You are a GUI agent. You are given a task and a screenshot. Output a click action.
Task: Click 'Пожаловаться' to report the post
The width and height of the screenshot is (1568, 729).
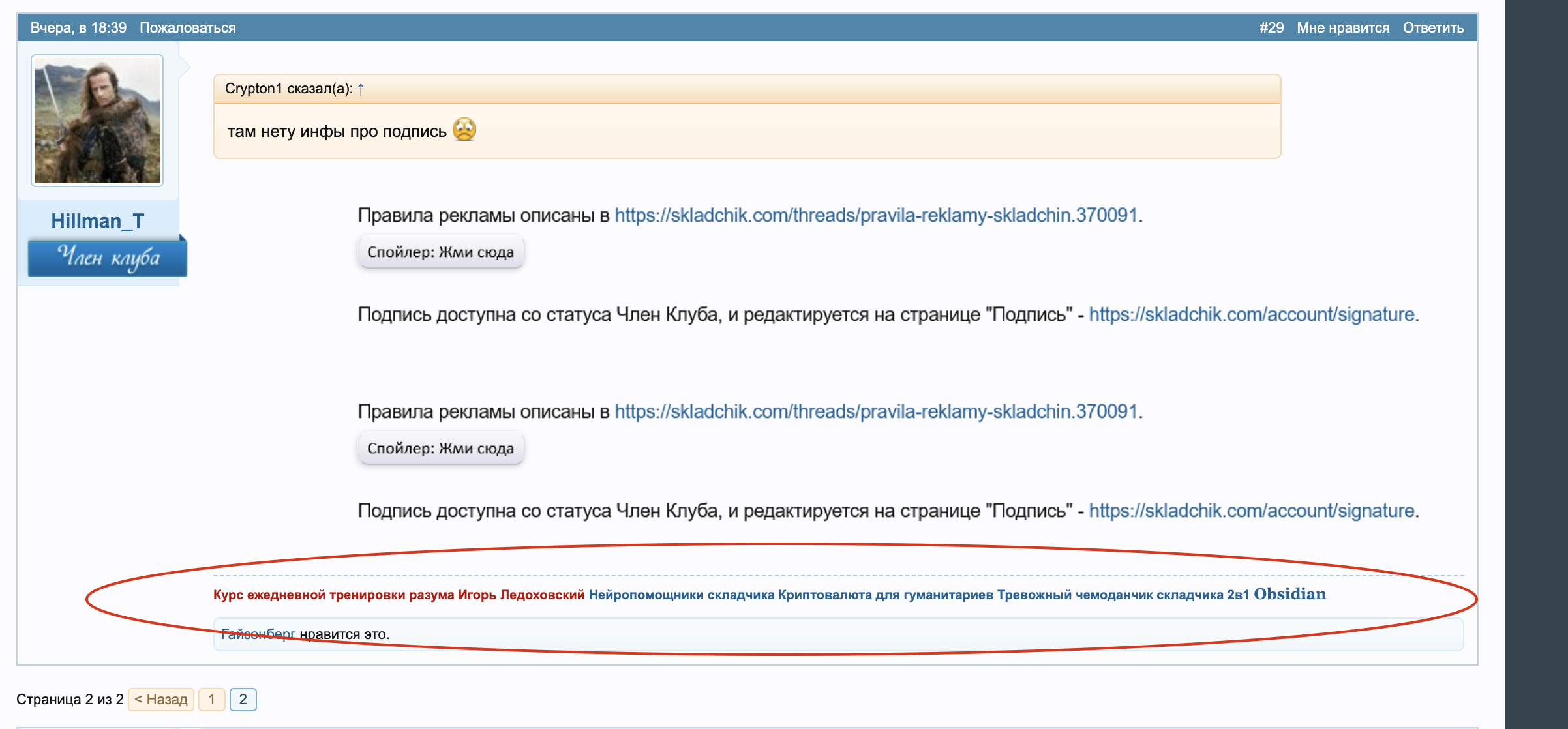pyautogui.click(x=187, y=28)
